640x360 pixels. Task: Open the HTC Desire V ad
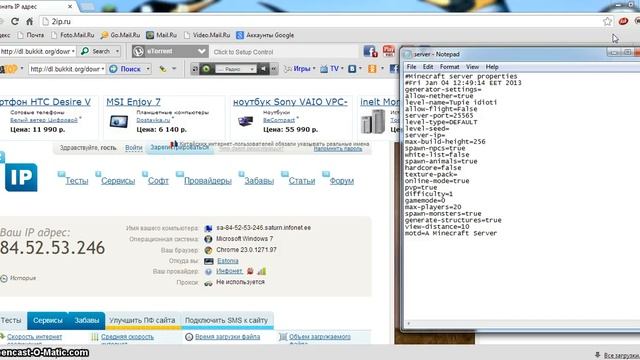[45, 102]
